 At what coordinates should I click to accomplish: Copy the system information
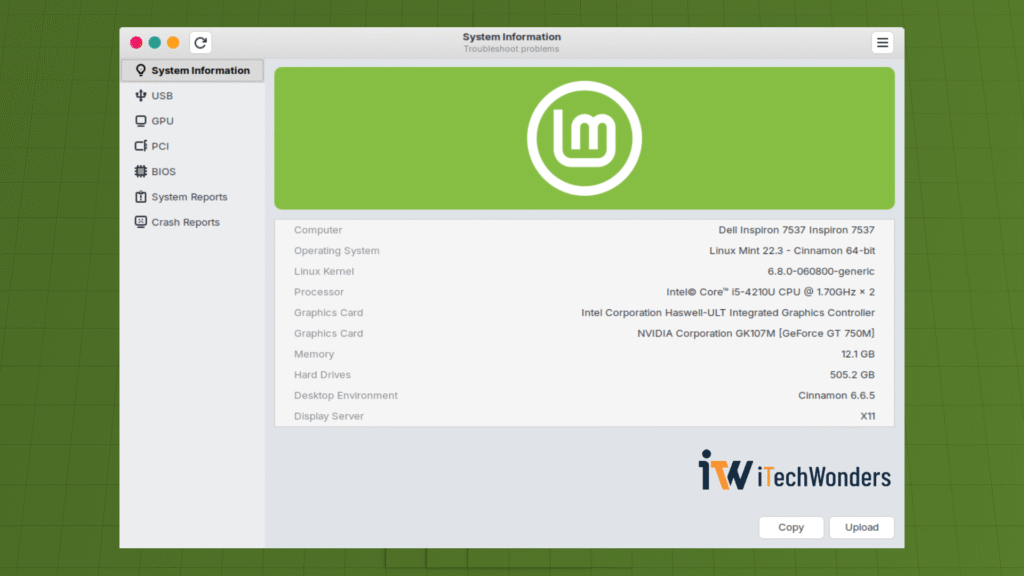[791, 527]
